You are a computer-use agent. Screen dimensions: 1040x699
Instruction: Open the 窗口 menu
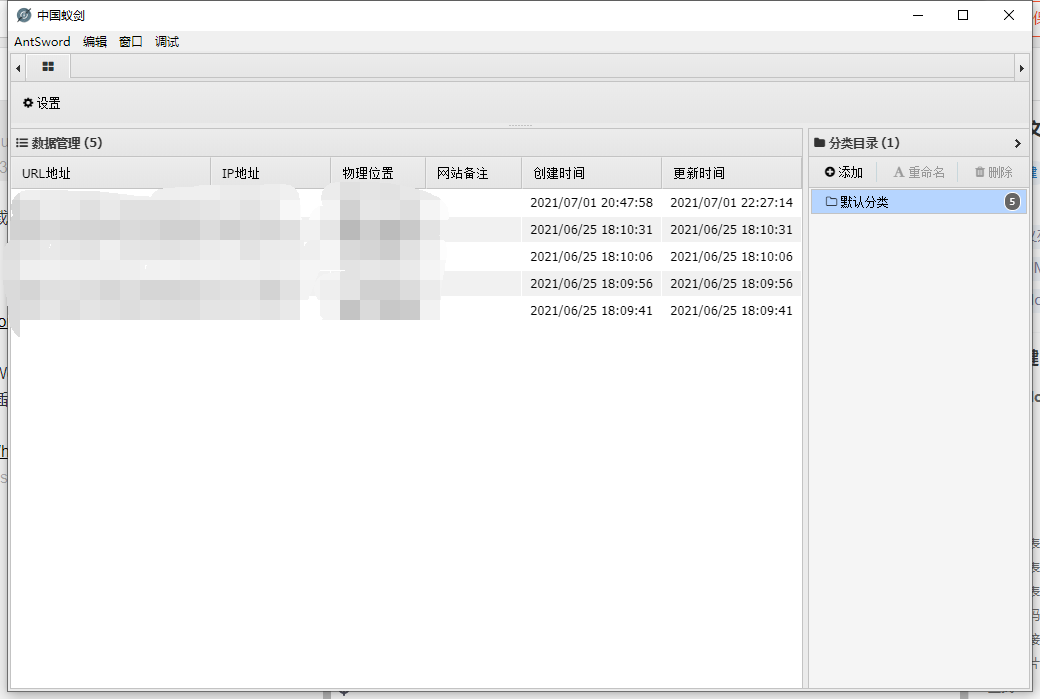pos(131,42)
